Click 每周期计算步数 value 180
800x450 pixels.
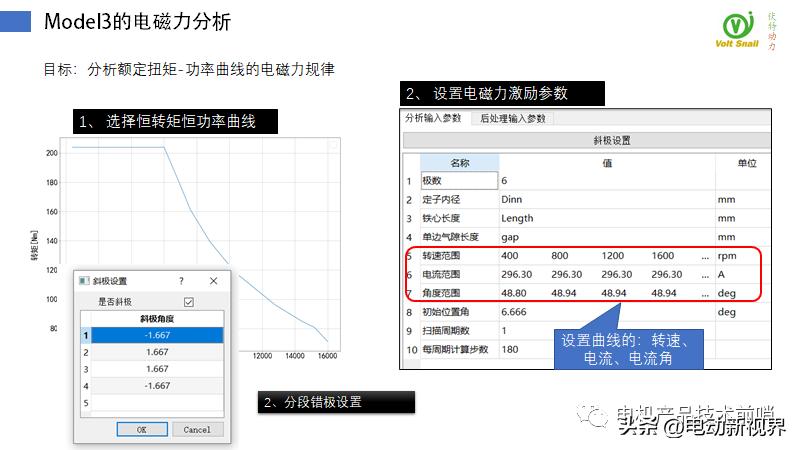coord(510,349)
